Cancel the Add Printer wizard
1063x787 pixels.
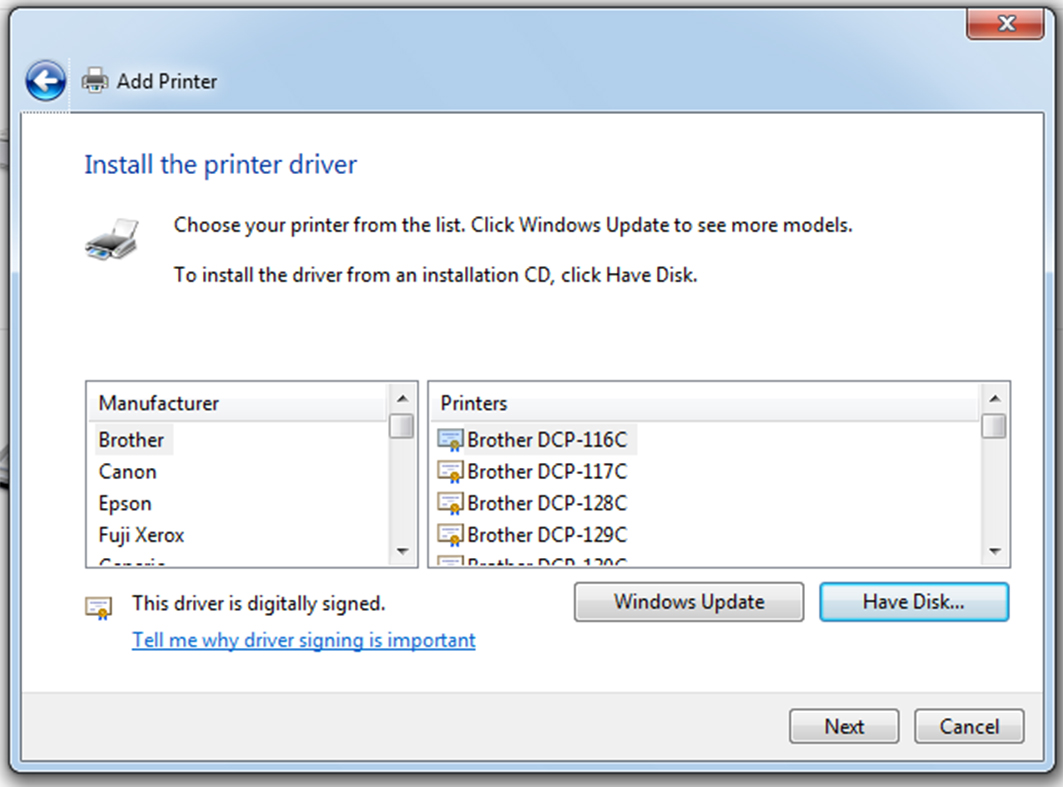(x=969, y=727)
